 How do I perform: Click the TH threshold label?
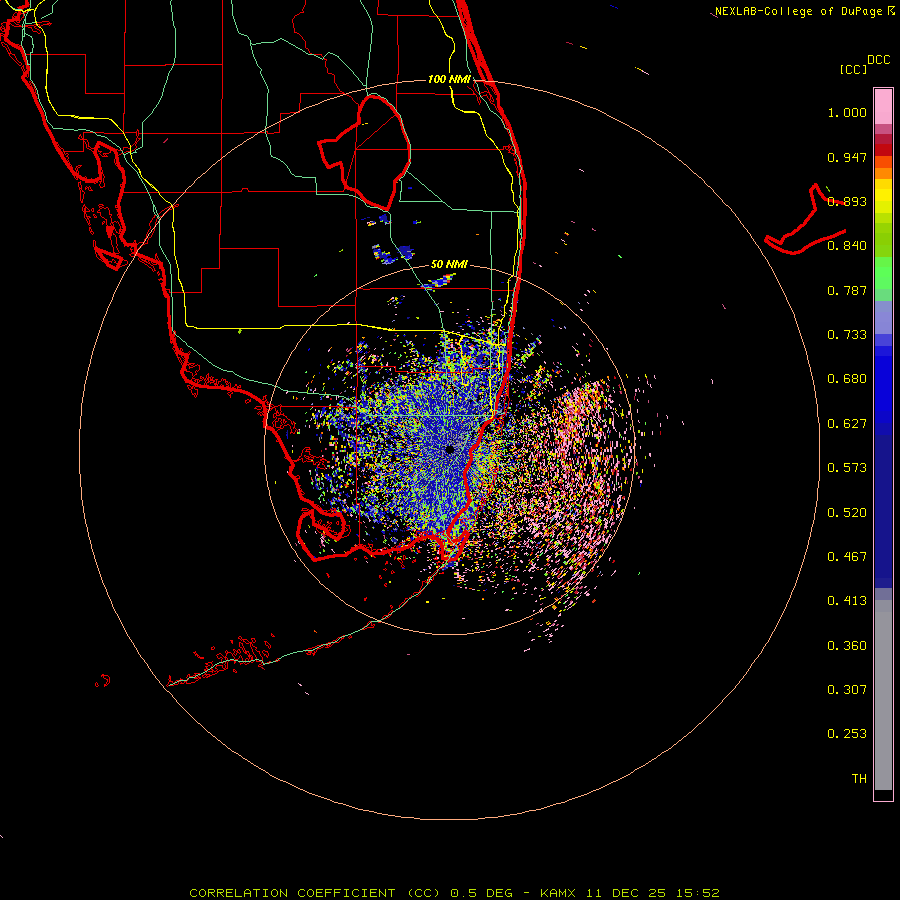click(x=859, y=779)
